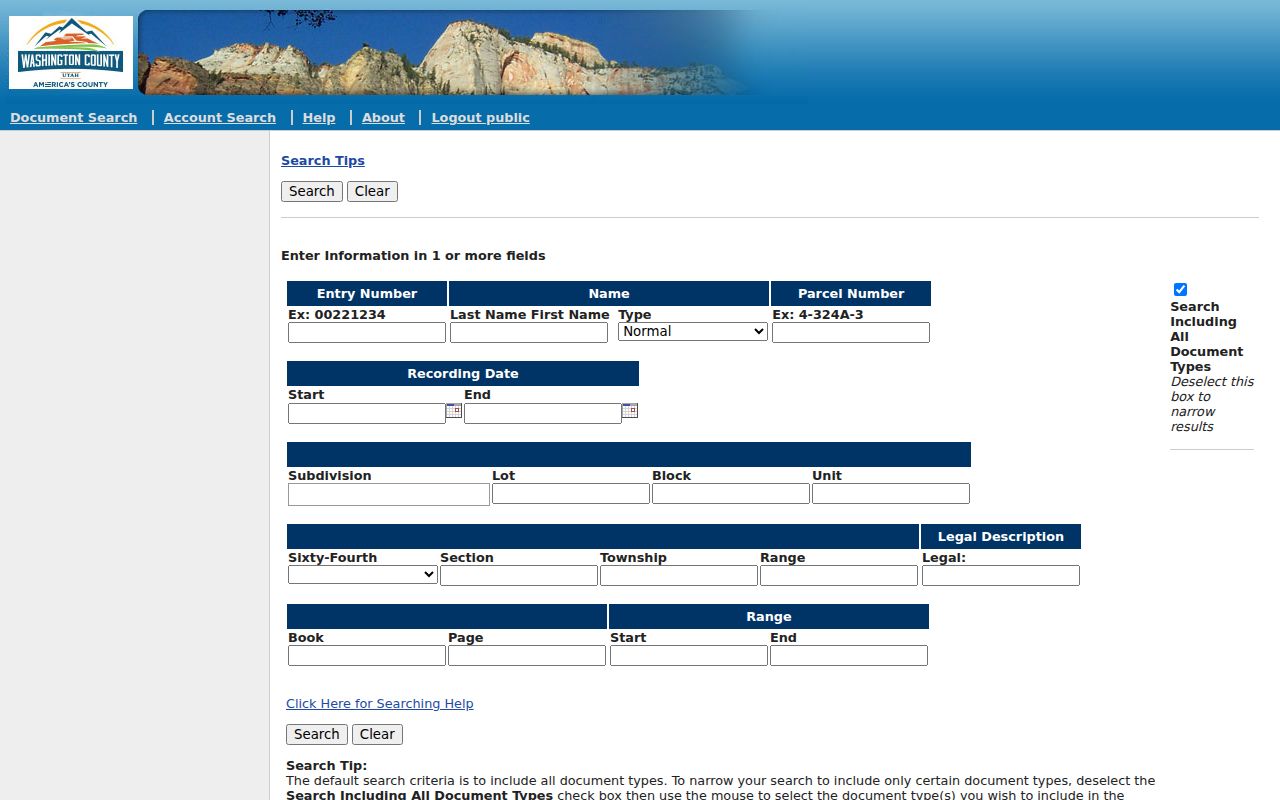1280x800 pixels.
Task: Focus the Range Start field
Action: coord(689,655)
